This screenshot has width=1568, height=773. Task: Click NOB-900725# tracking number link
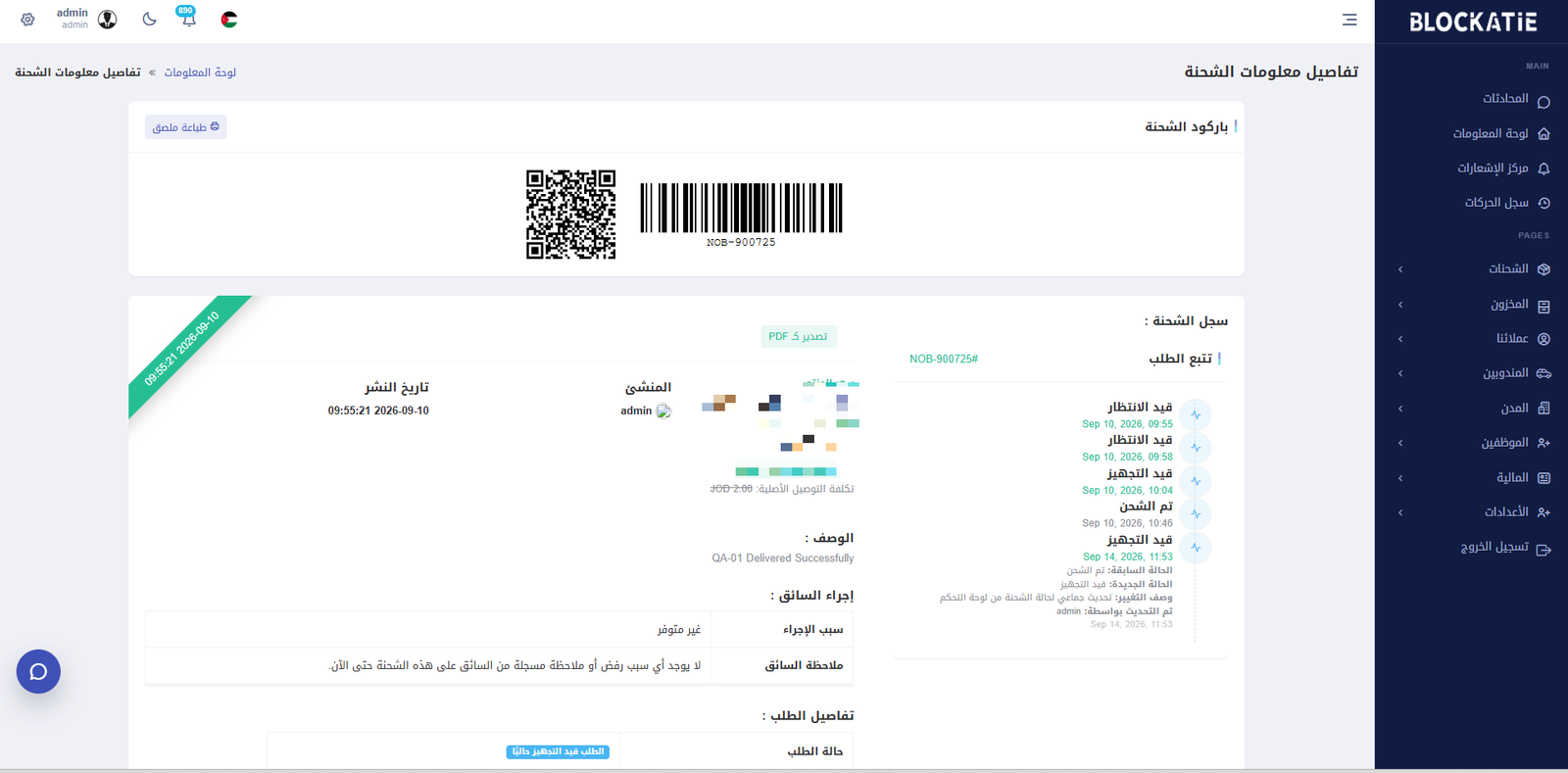coord(944,359)
